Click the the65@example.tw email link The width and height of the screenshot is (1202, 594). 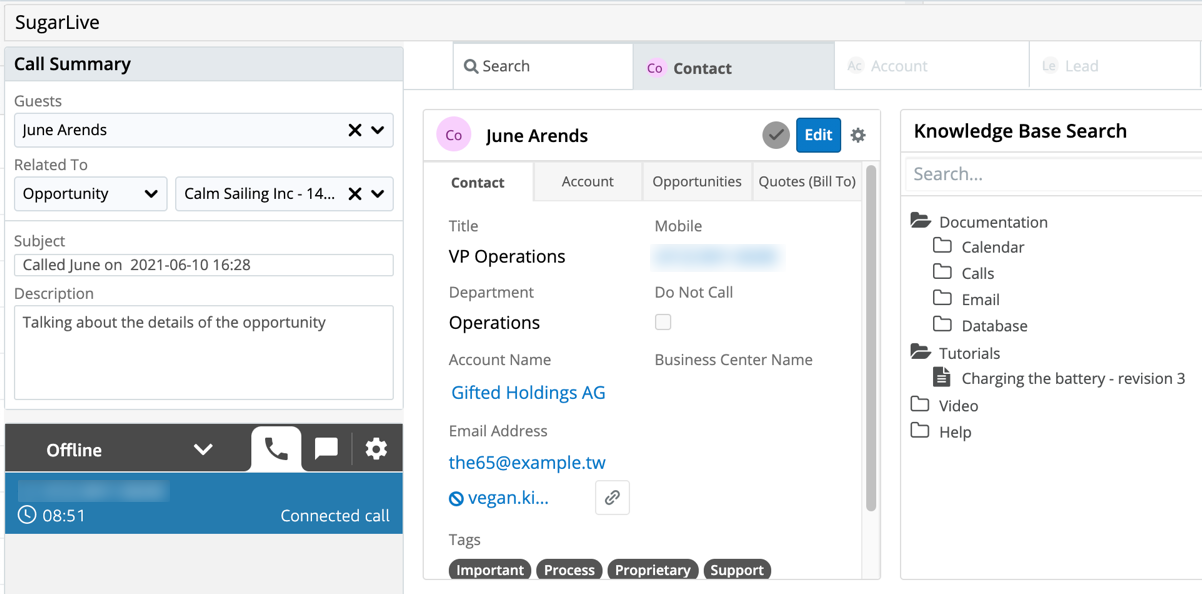(x=527, y=463)
